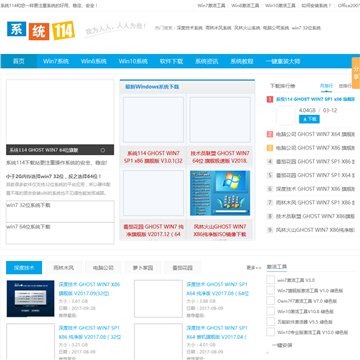Click the slide indicator dot on banner caption

click(x=103, y=150)
